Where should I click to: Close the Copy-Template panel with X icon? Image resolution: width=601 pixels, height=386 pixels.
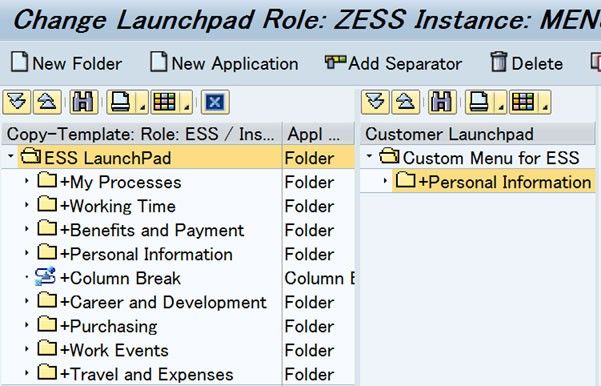click(x=215, y=102)
